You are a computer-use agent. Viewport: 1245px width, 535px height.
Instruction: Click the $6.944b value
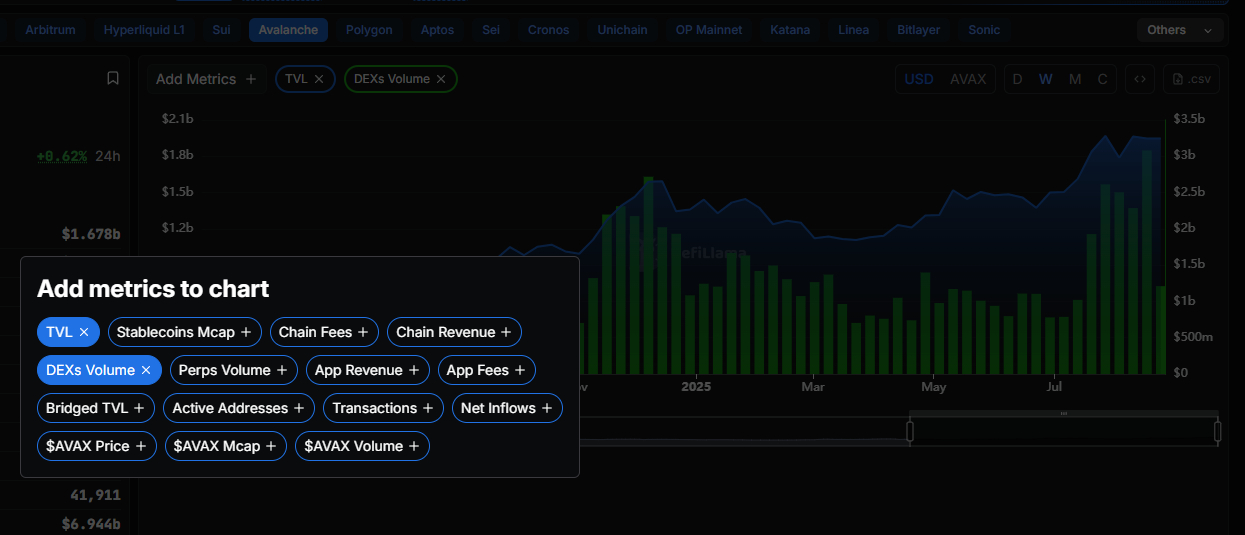(x=91, y=524)
